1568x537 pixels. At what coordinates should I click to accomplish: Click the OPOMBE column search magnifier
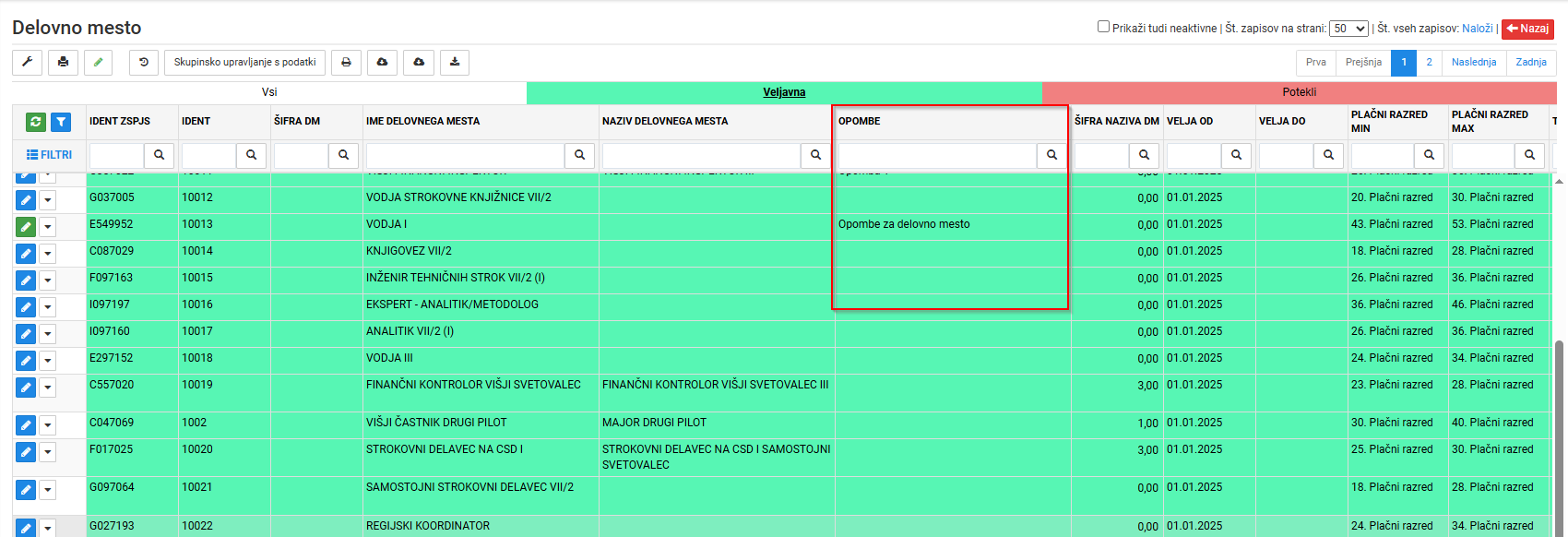(1052, 155)
